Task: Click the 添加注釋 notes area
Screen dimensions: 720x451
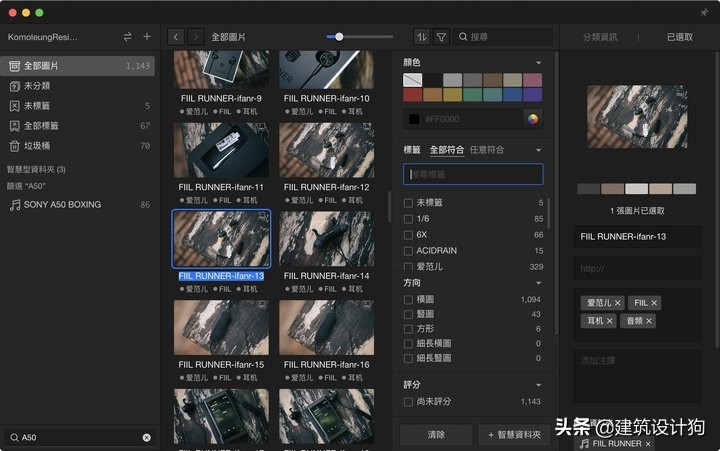Action: tap(637, 376)
